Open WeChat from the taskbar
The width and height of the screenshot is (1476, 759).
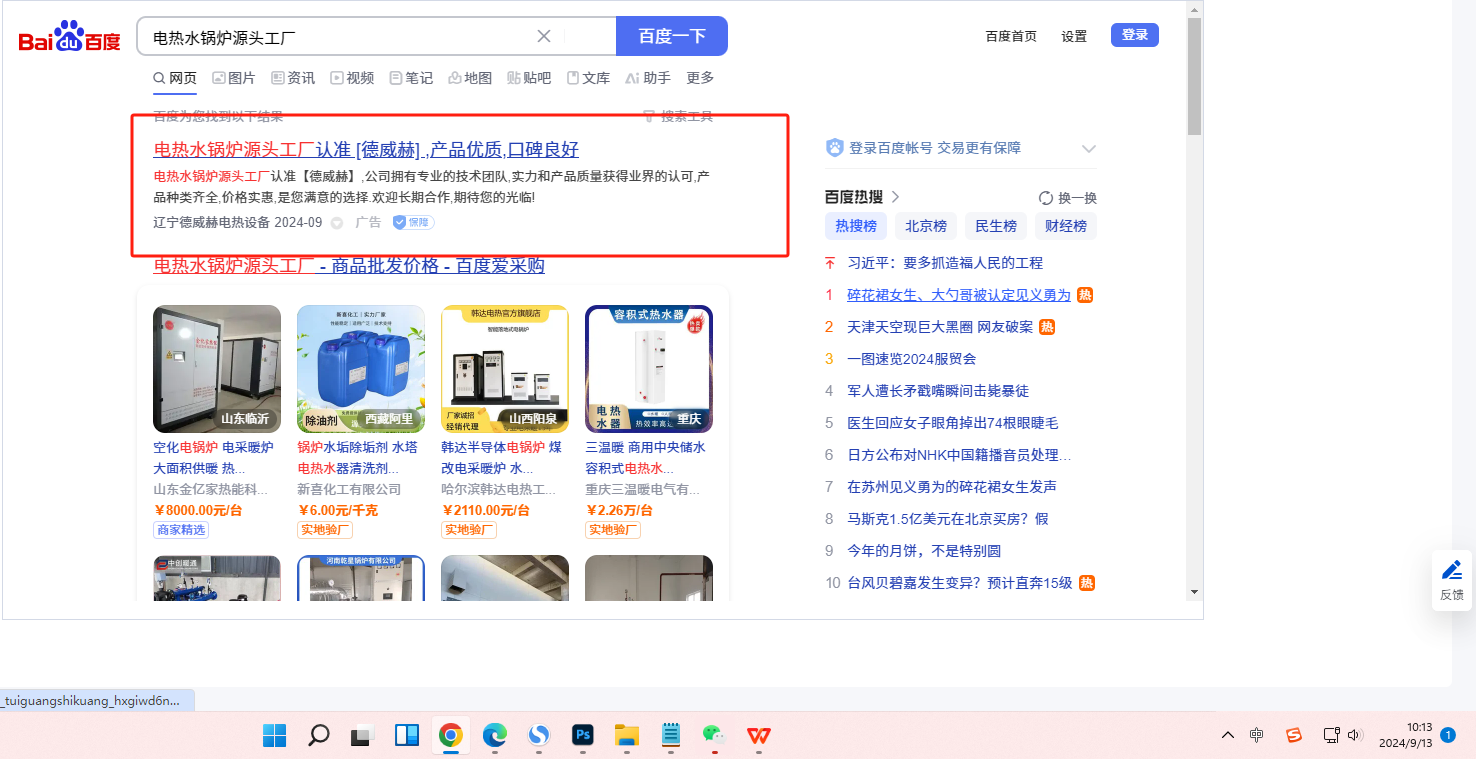tap(714, 736)
